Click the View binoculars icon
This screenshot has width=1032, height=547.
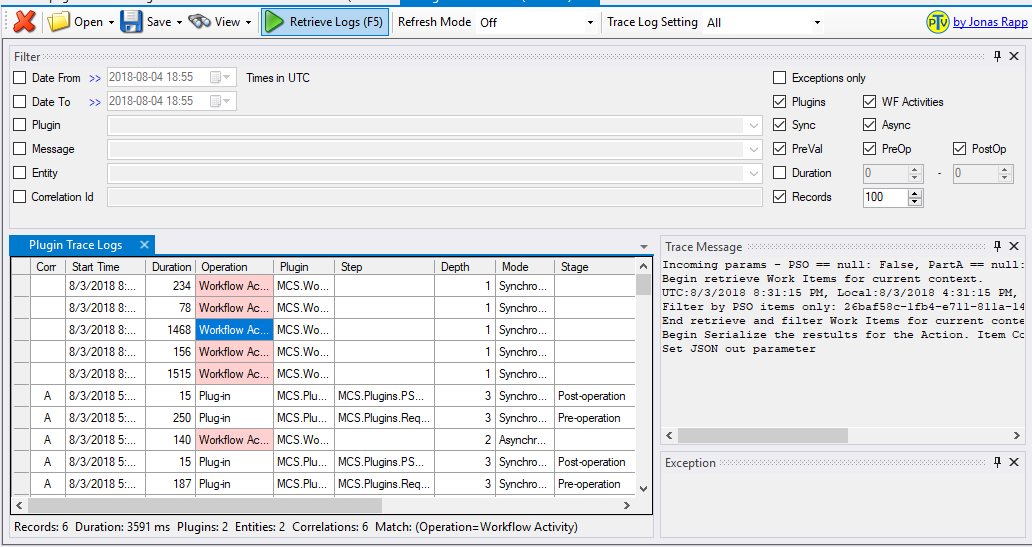tap(199, 22)
